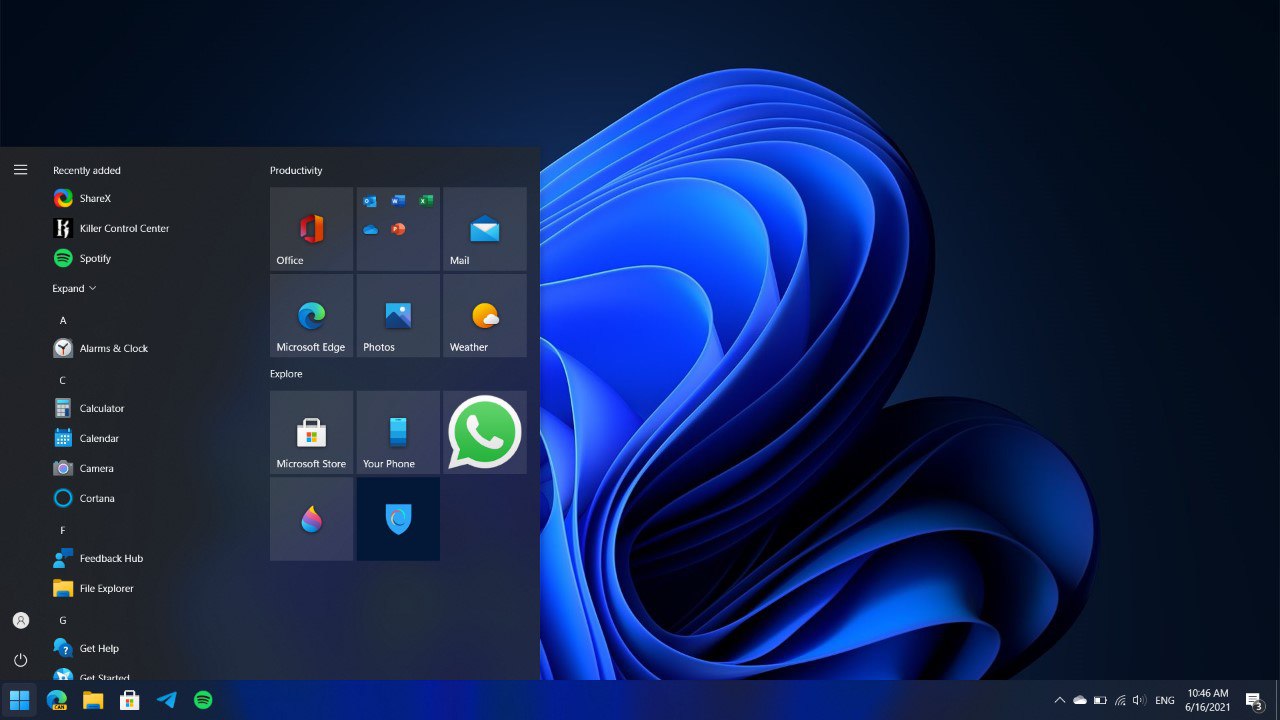Expand the Start menu hamburger navigation
This screenshot has height=720, width=1280.
20,170
